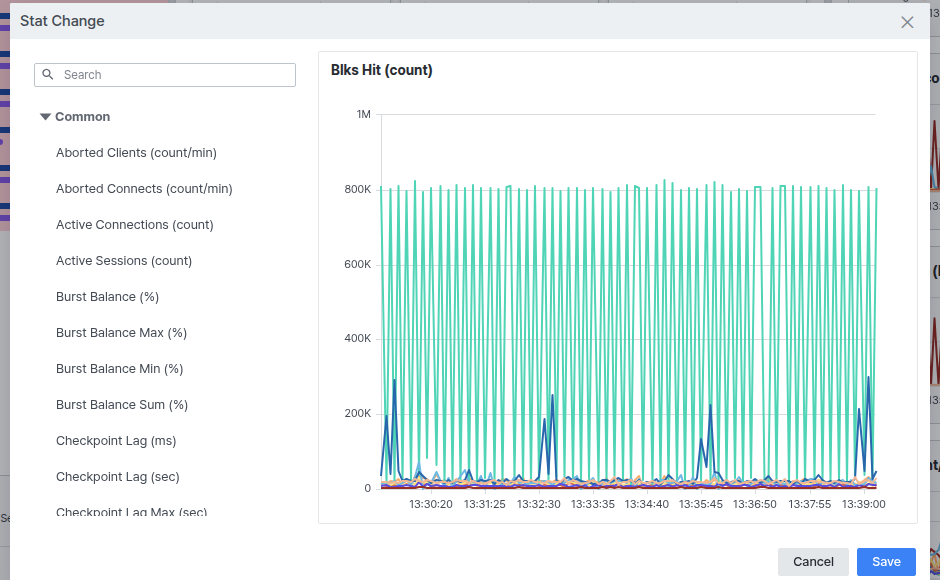Viewport: 940px width, 580px height.
Task: Pick Burst Balance Sum (%) item
Action: tap(122, 405)
